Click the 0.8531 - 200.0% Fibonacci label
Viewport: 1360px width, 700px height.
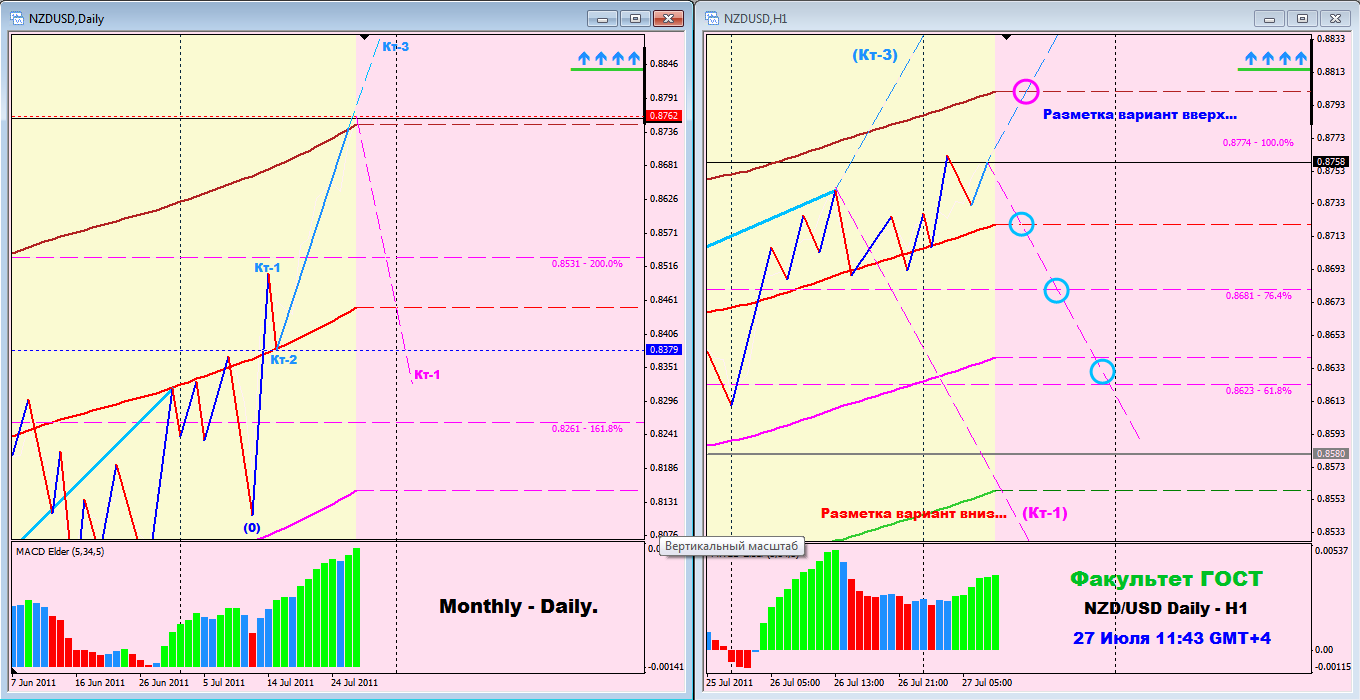coord(587,264)
